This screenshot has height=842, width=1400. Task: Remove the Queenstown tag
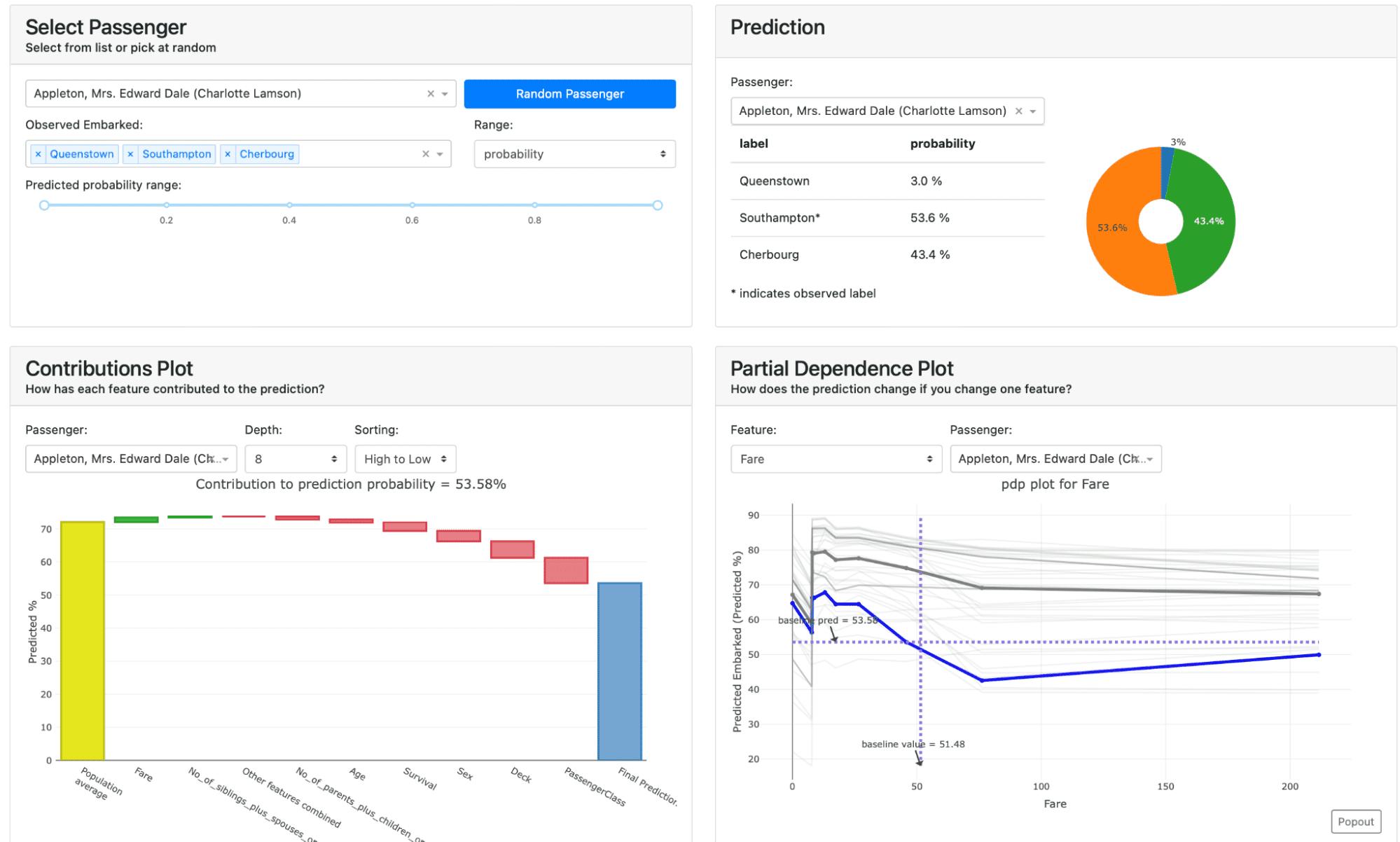[38, 154]
